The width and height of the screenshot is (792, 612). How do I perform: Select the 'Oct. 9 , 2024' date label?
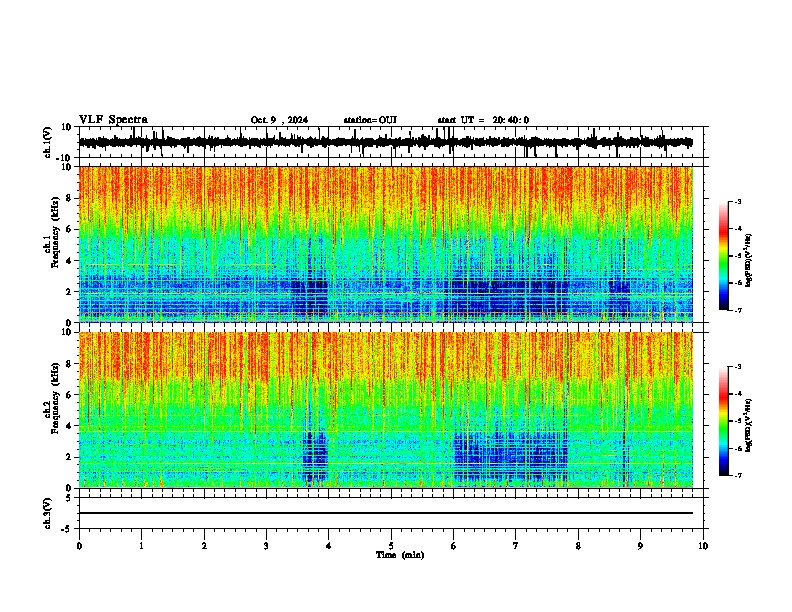click(x=279, y=120)
